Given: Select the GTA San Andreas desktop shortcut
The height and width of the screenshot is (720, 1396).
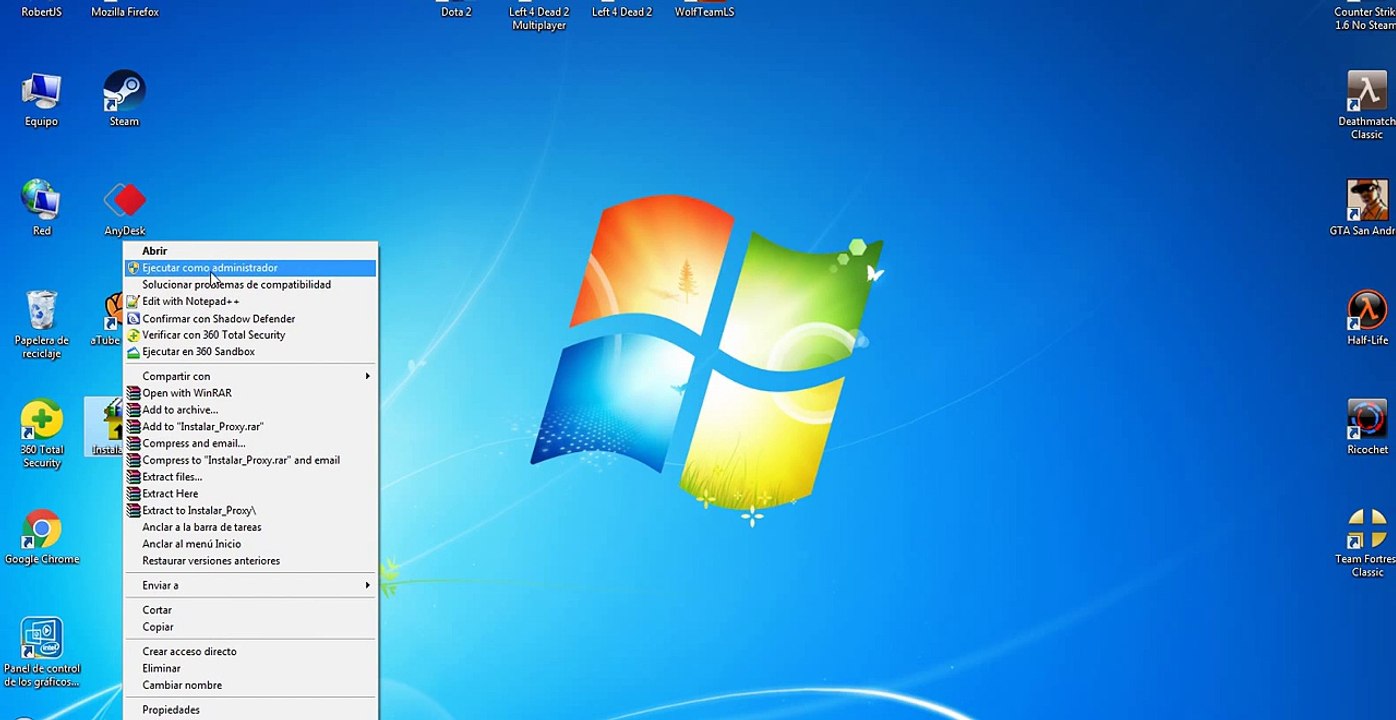Looking at the screenshot, I should (1365, 207).
